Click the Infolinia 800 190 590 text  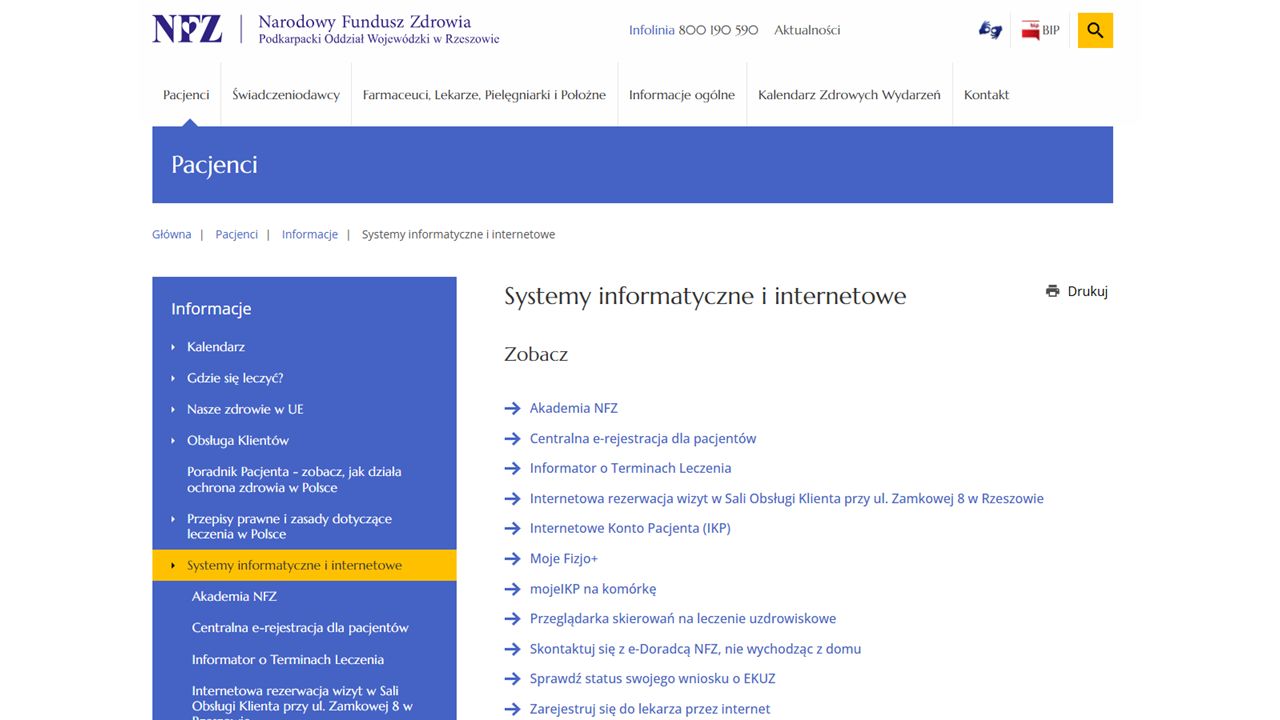click(x=693, y=30)
